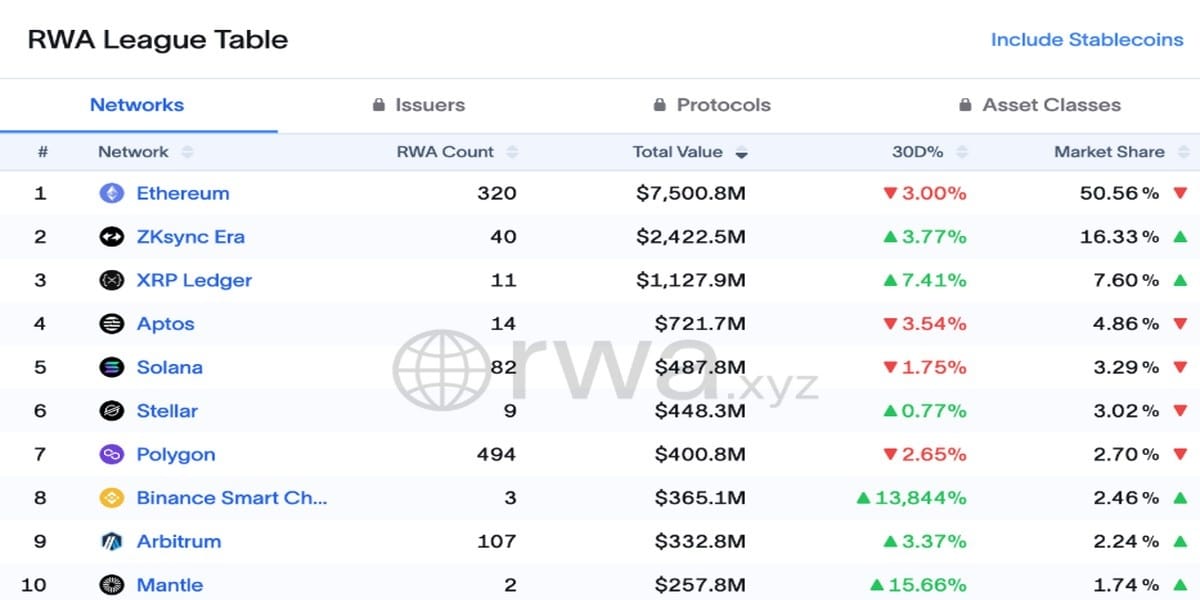1200x600 pixels.
Task: Click the 16.33% market share value
Action: pyautogui.click(x=1120, y=237)
